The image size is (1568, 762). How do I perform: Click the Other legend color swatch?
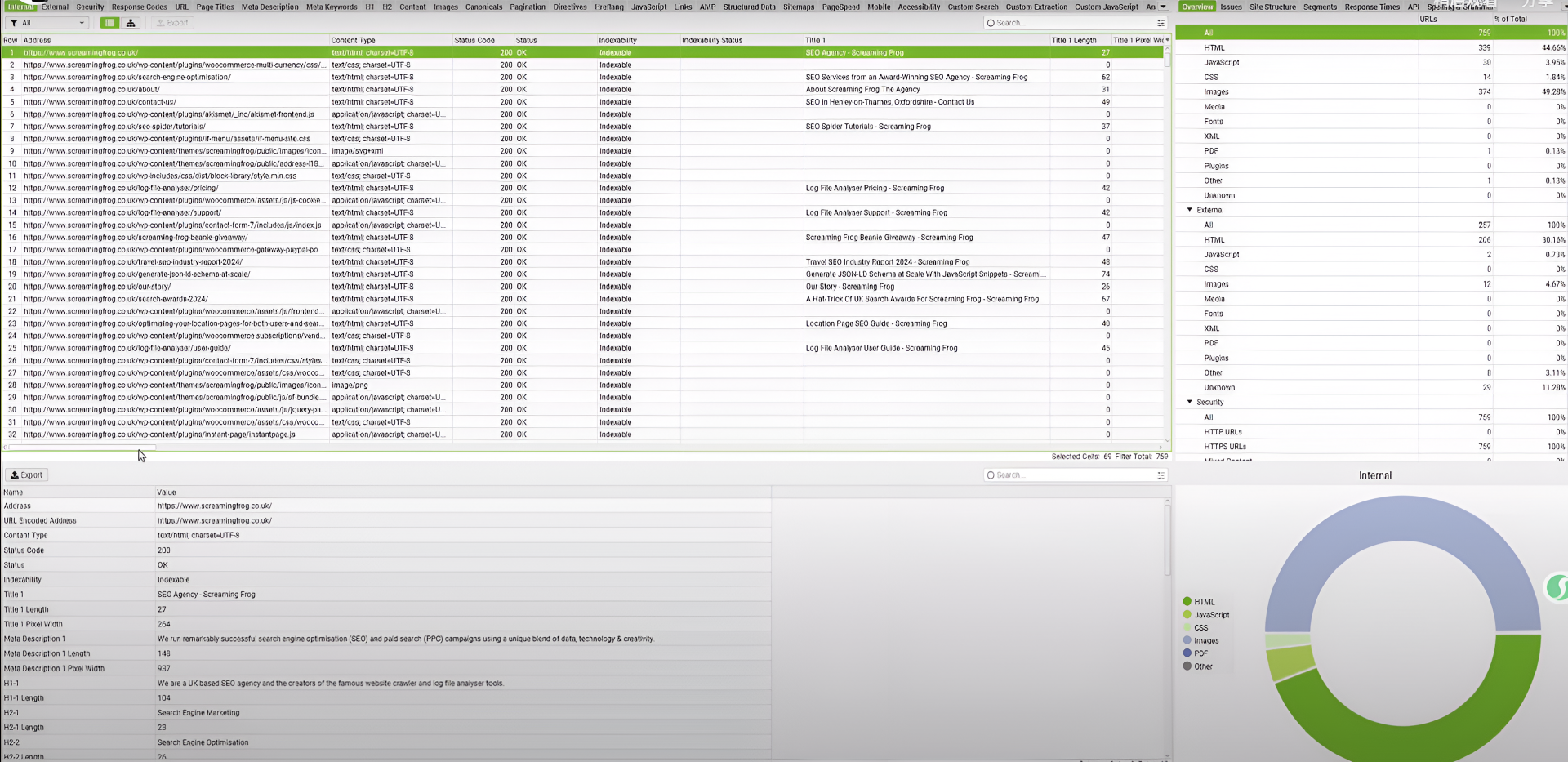point(1187,666)
